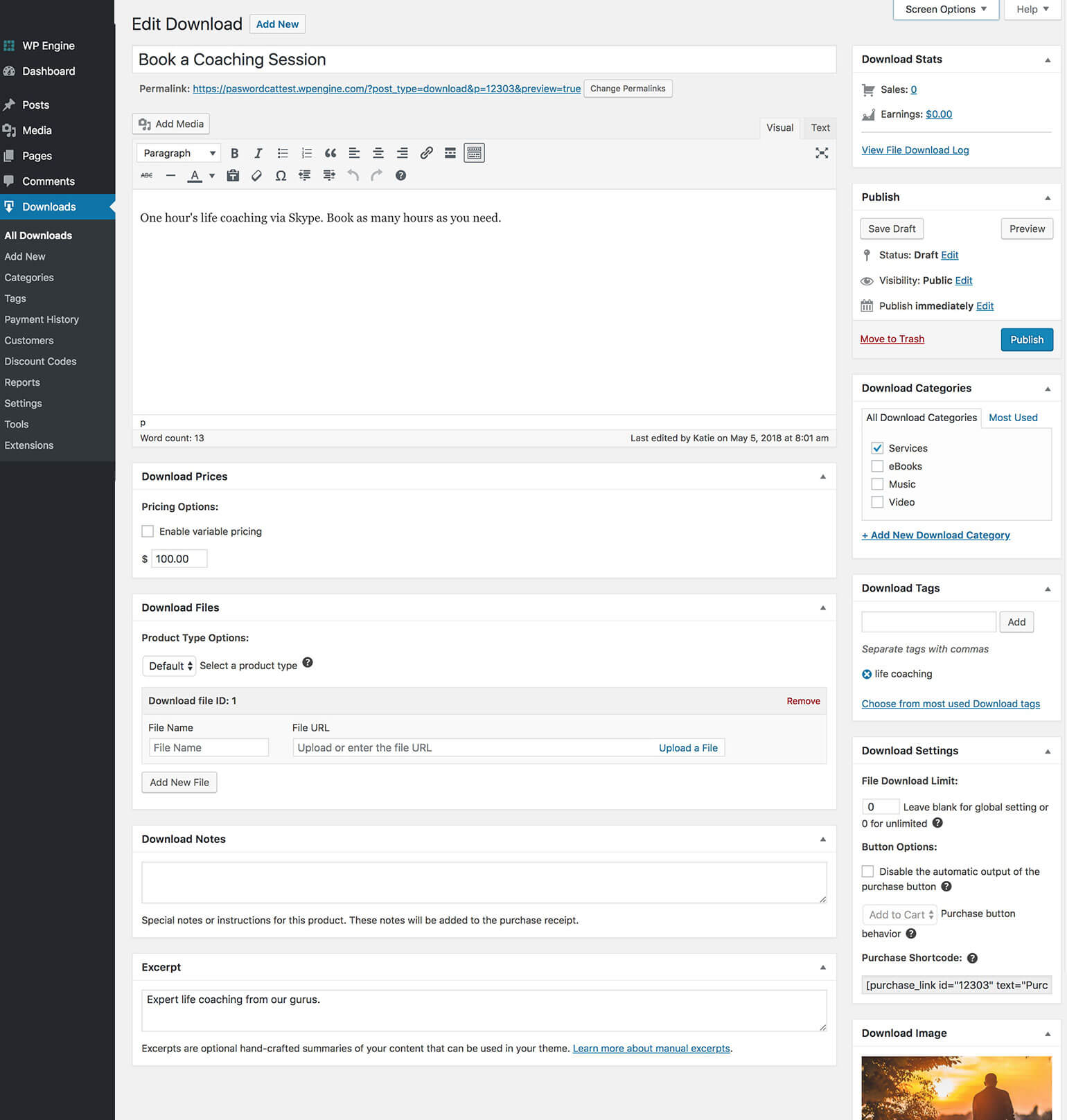Image resolution: width=1067 pixels, height=1120 pixels.
Task: Toggle bold formatting in the editor toolbar
Action: [234, 153]
